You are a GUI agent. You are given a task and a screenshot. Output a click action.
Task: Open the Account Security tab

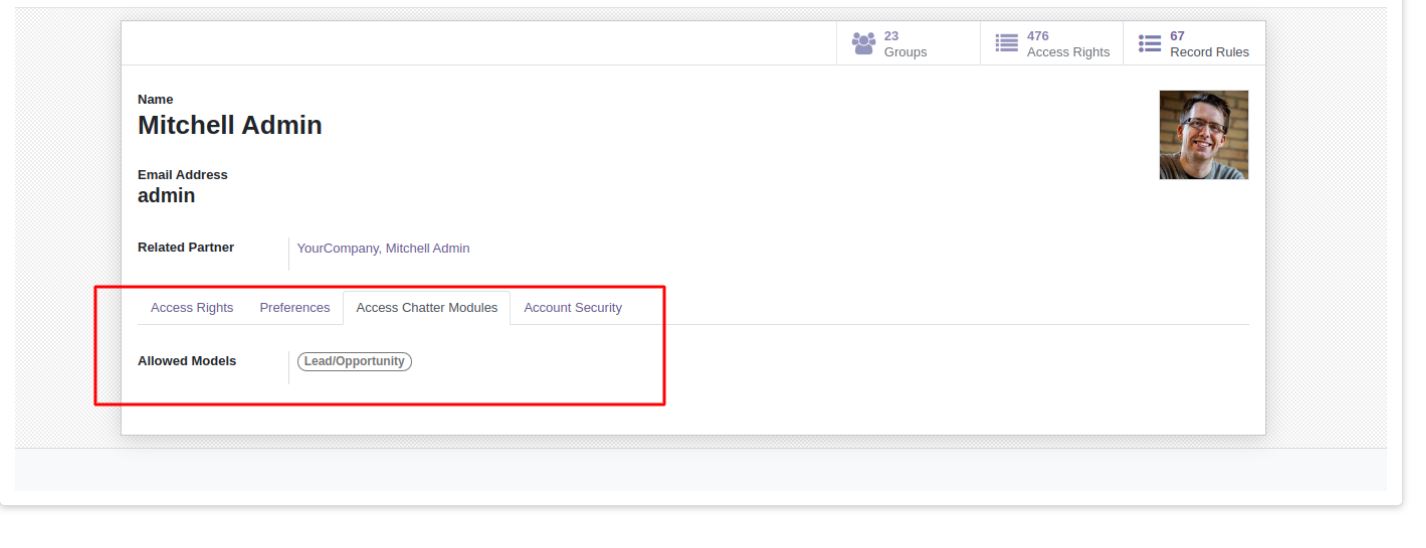coord(573,308)
